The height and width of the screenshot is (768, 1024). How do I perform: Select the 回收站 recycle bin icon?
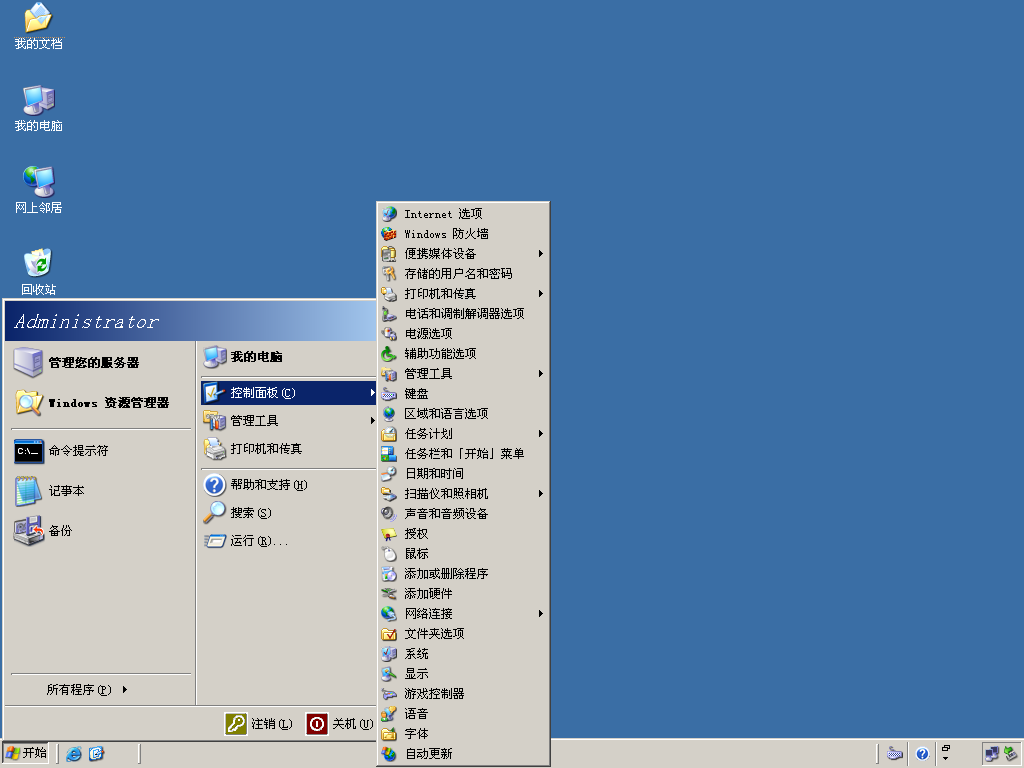[x=38, y=272]
